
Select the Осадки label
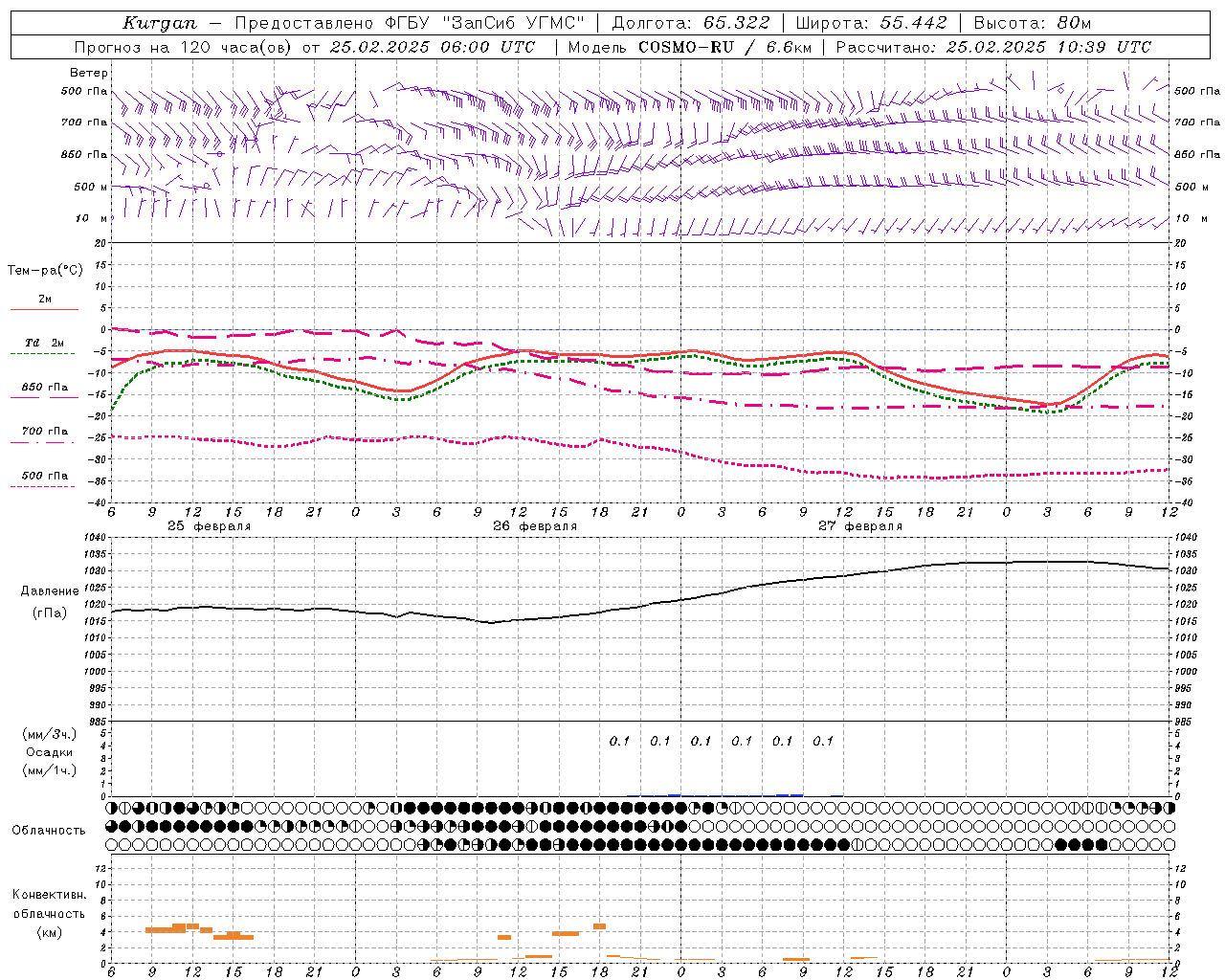(50, 752)
